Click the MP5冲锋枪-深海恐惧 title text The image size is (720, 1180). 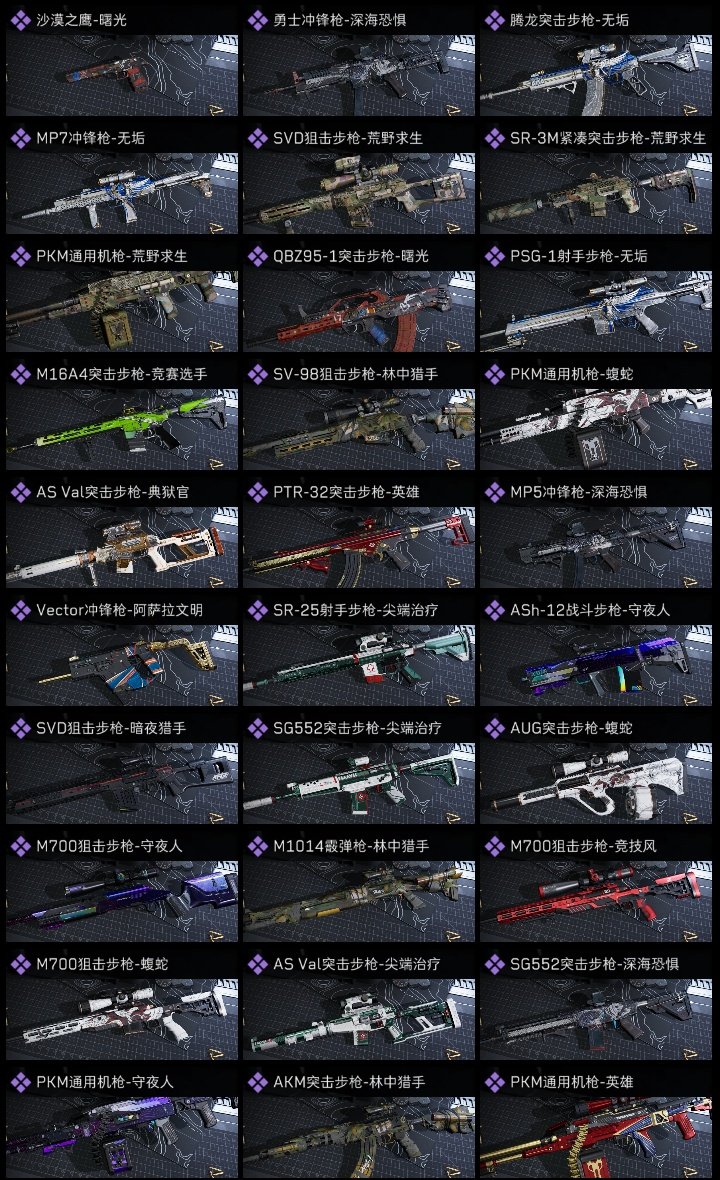tap(579, 492)
